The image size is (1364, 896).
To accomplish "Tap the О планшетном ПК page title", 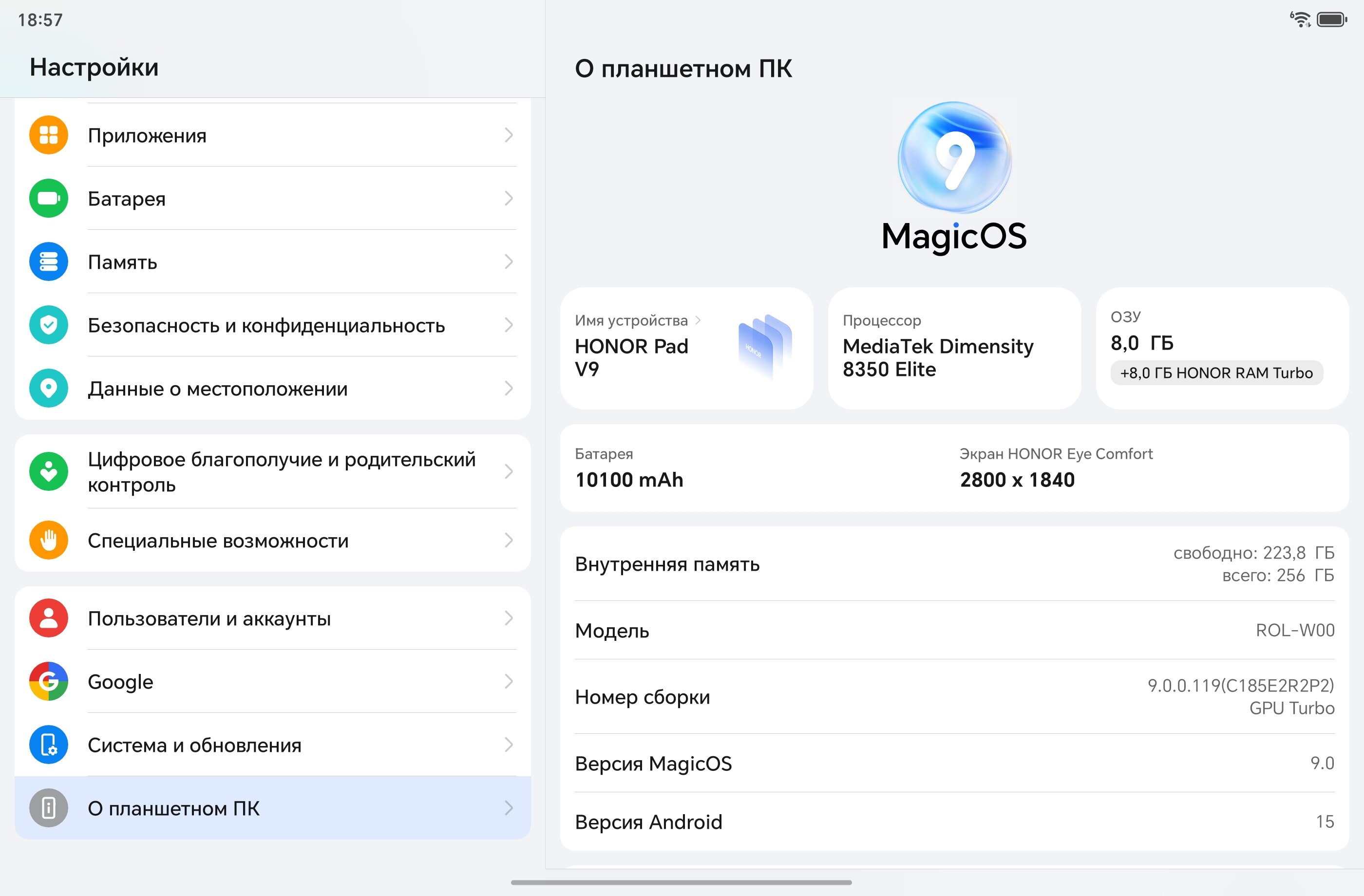I will tap(683, 68).
